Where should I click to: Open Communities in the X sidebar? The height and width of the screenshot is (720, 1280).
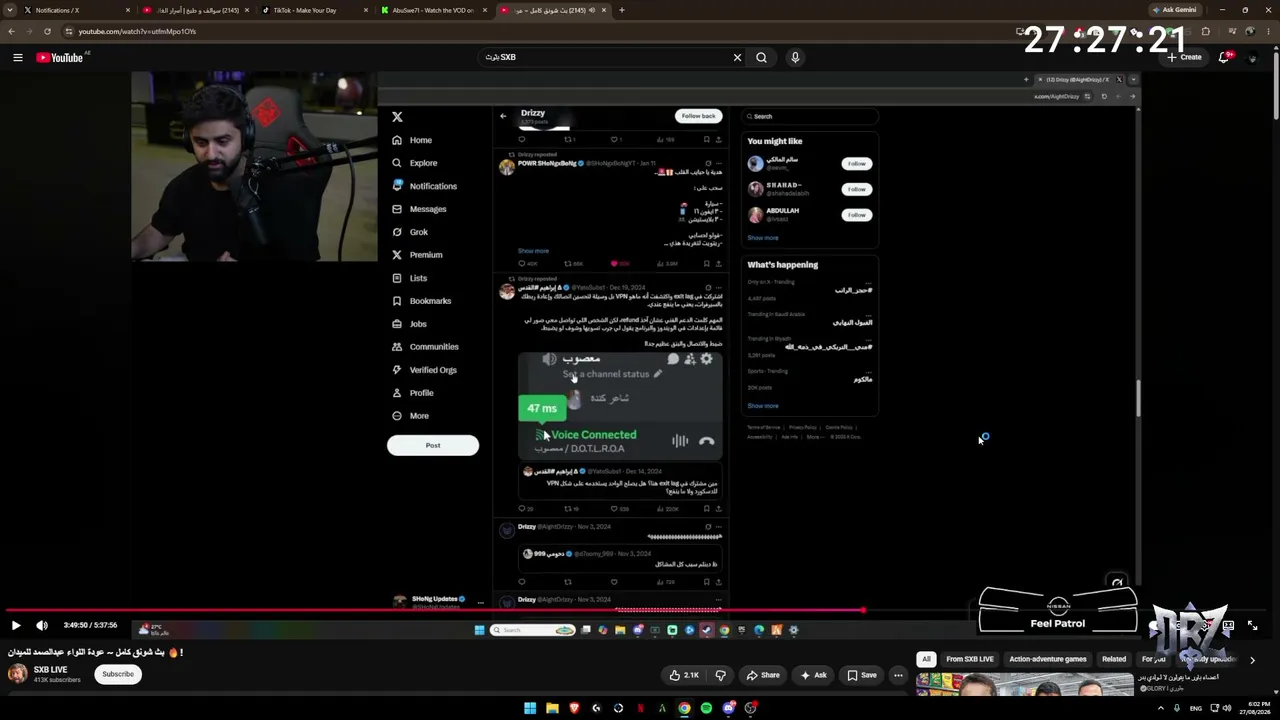point(425,347)
